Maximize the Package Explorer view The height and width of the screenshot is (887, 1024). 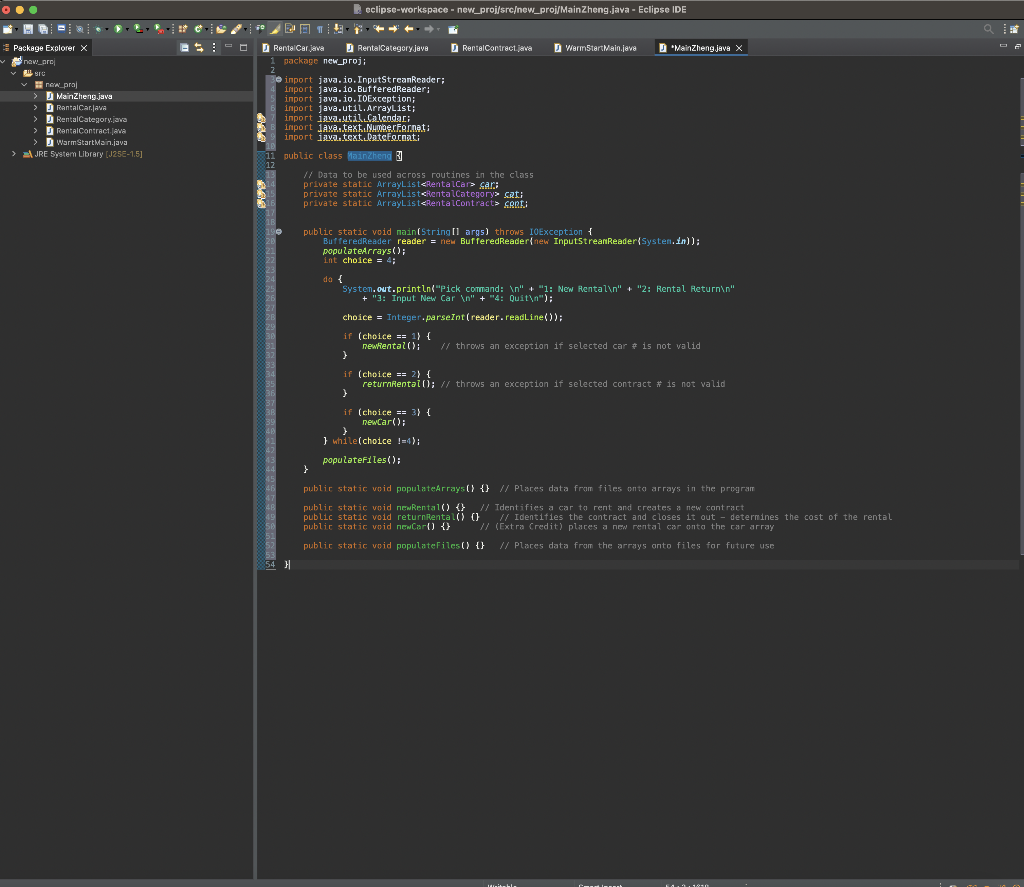tap(244, 47)
